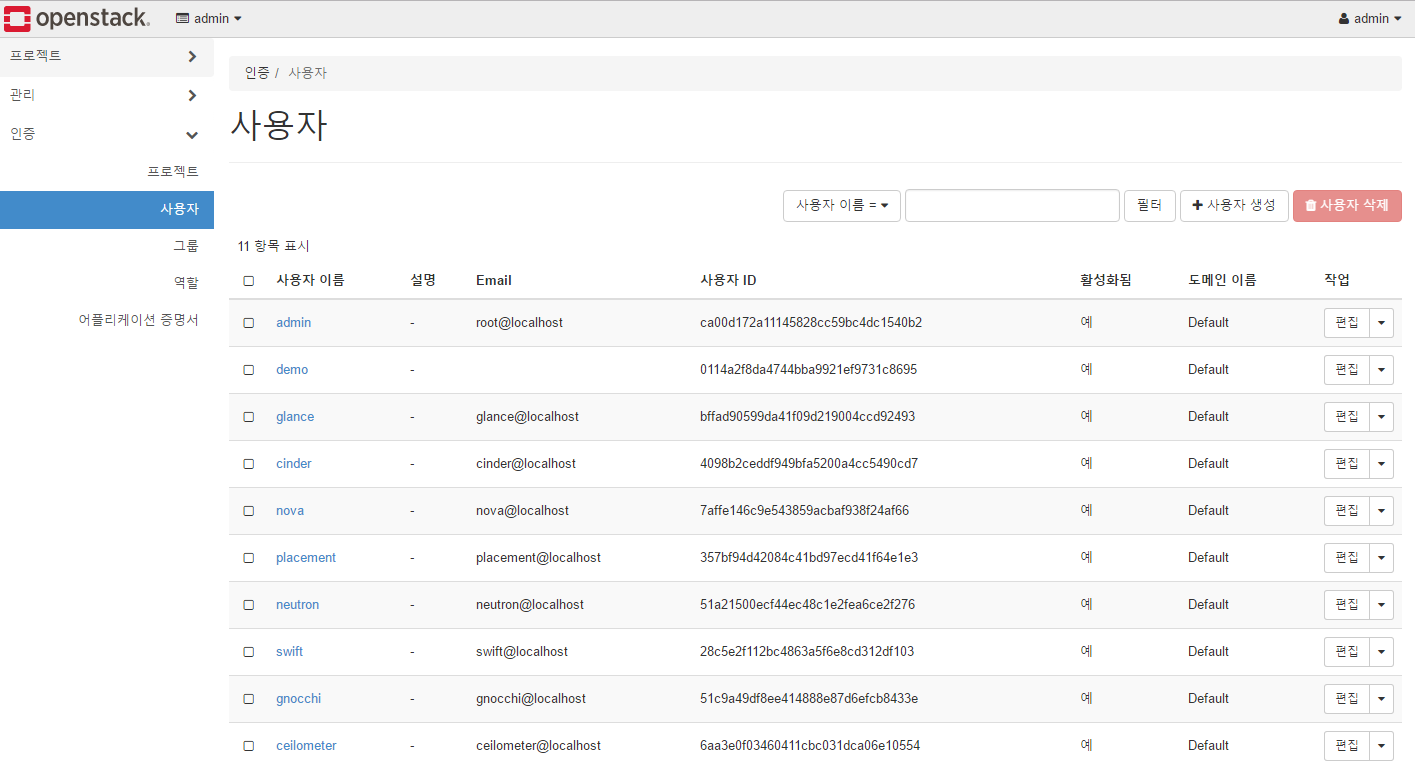Open the admin user menu at top right
Image resolution: width=1415 pixels, height=768 pixels.
click(x=1370, y=18)
